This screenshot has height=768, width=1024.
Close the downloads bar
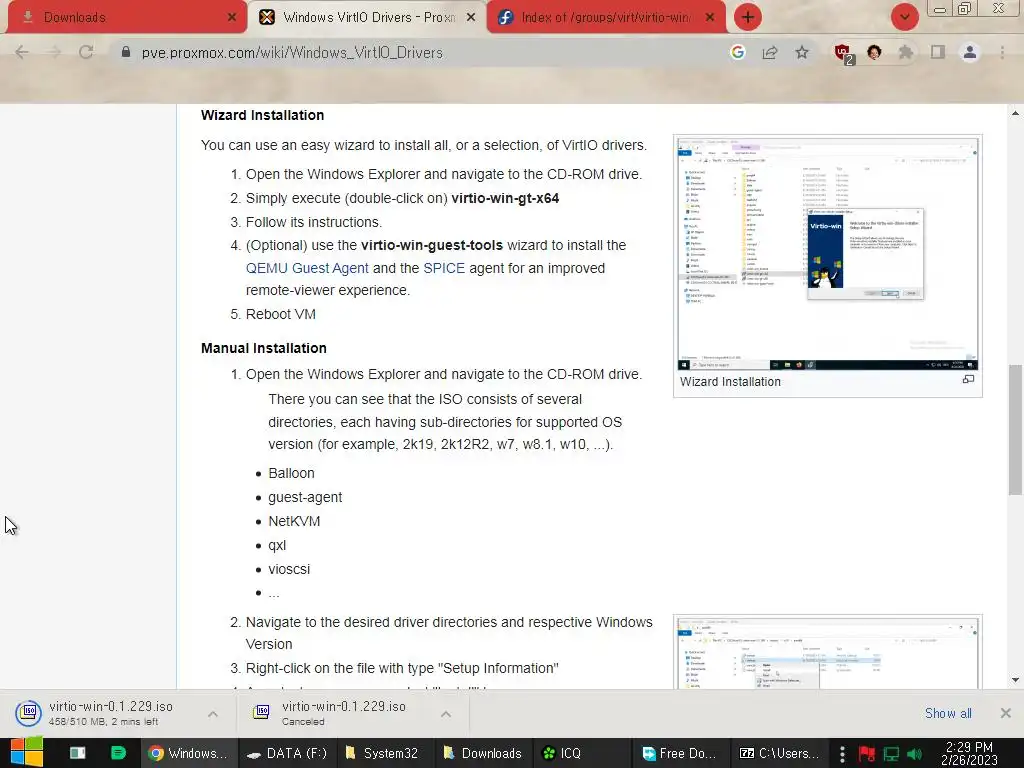point(1006,713)
